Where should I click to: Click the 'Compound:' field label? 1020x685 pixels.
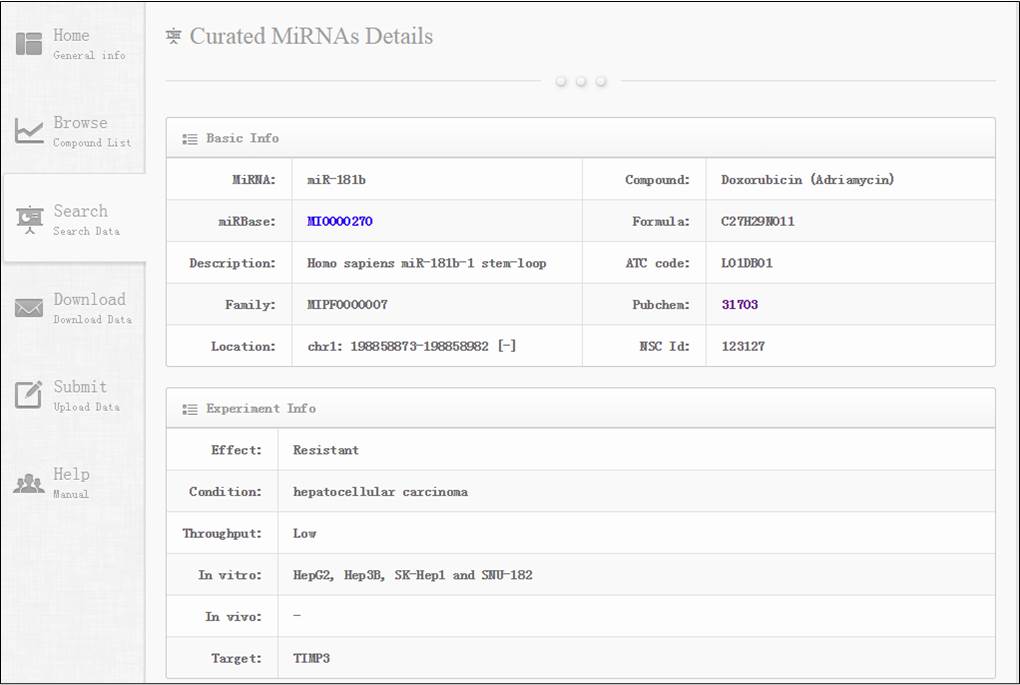click(657, 180)
